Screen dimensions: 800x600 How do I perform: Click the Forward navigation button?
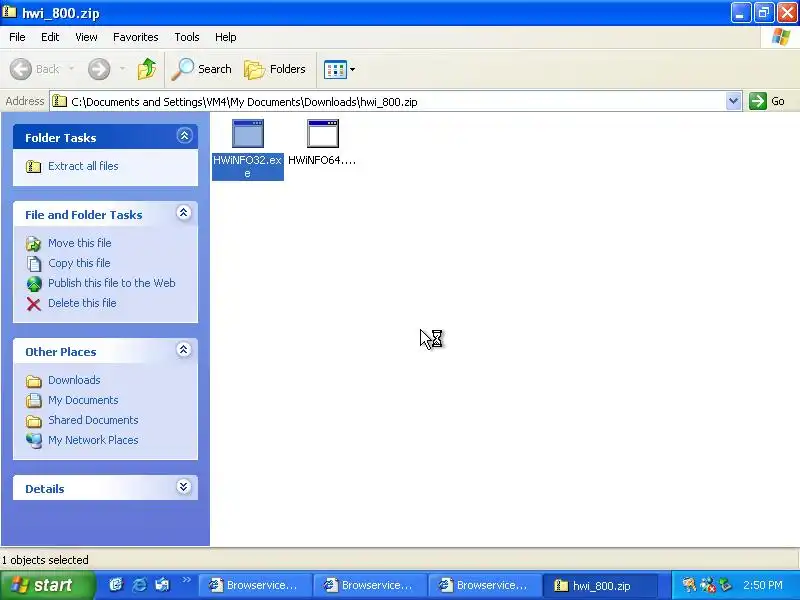99,69
